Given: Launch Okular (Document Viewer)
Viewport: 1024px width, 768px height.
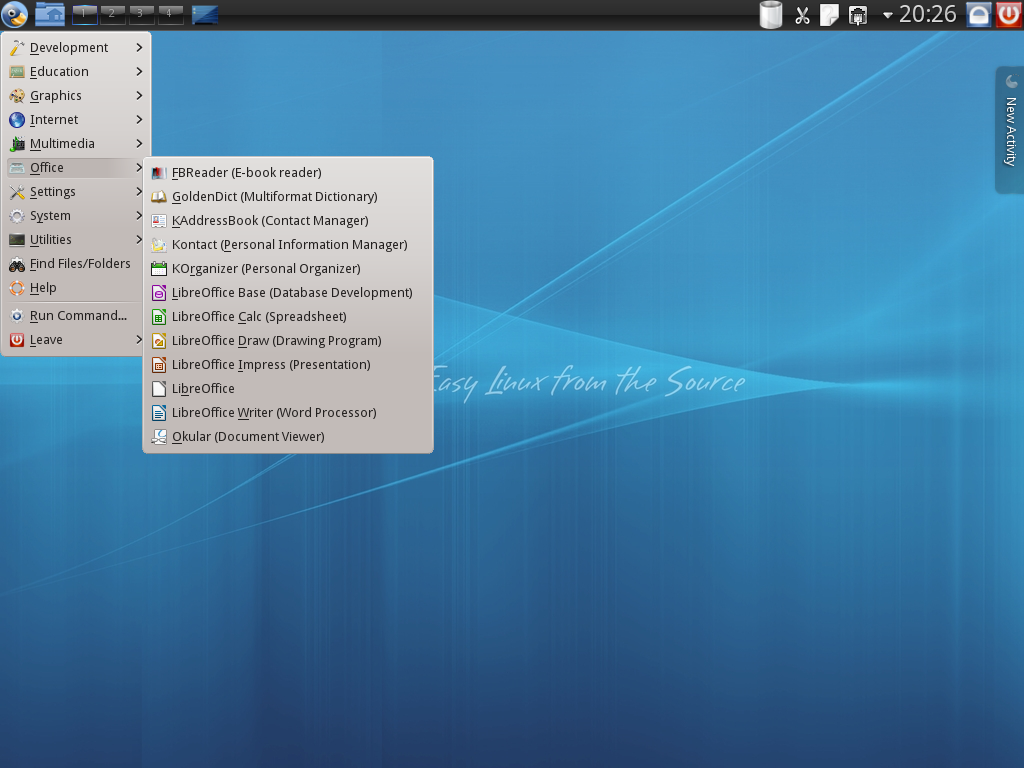Looking at the screenshot, I should 288,437.
